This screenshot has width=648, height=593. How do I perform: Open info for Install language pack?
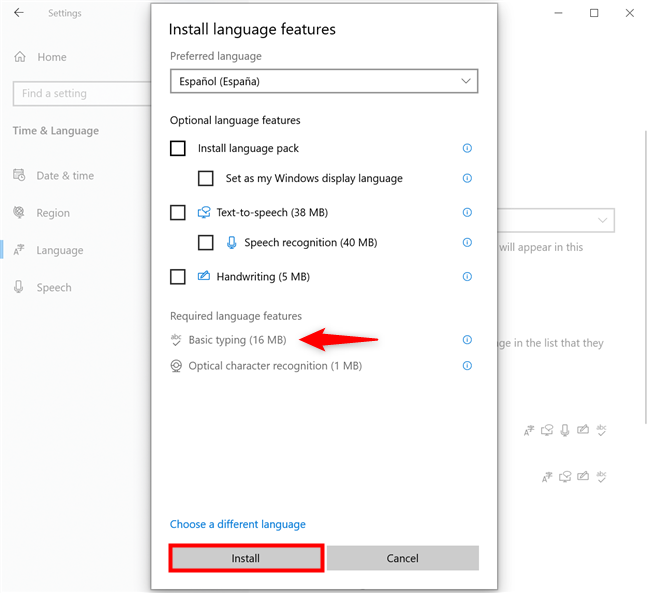click(x=467, y=148)
